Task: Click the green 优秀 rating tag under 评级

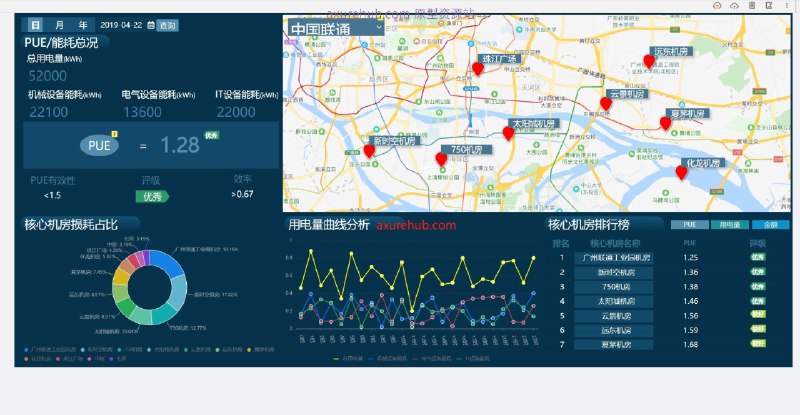Action: tap(152, 196)
